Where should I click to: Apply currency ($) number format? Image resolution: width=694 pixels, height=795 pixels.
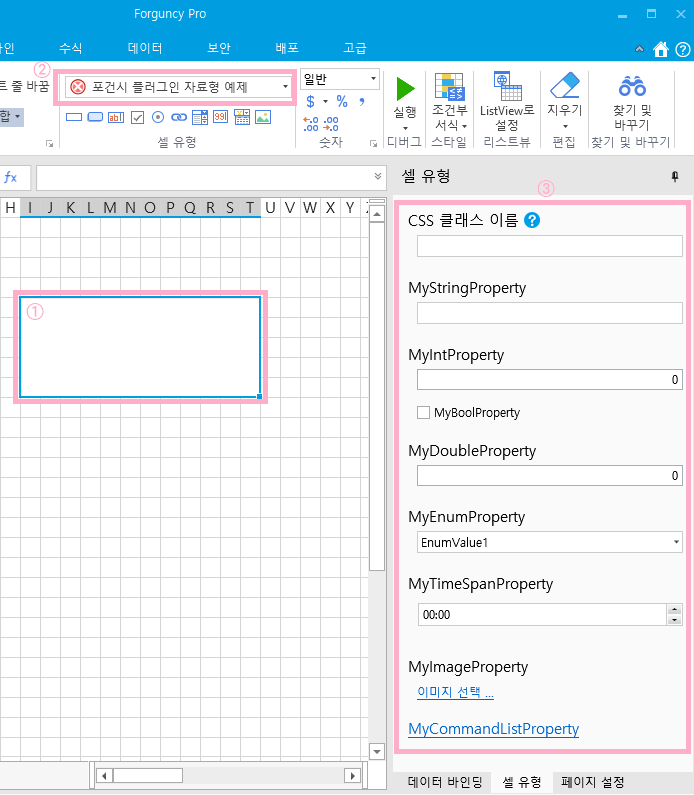311,102
